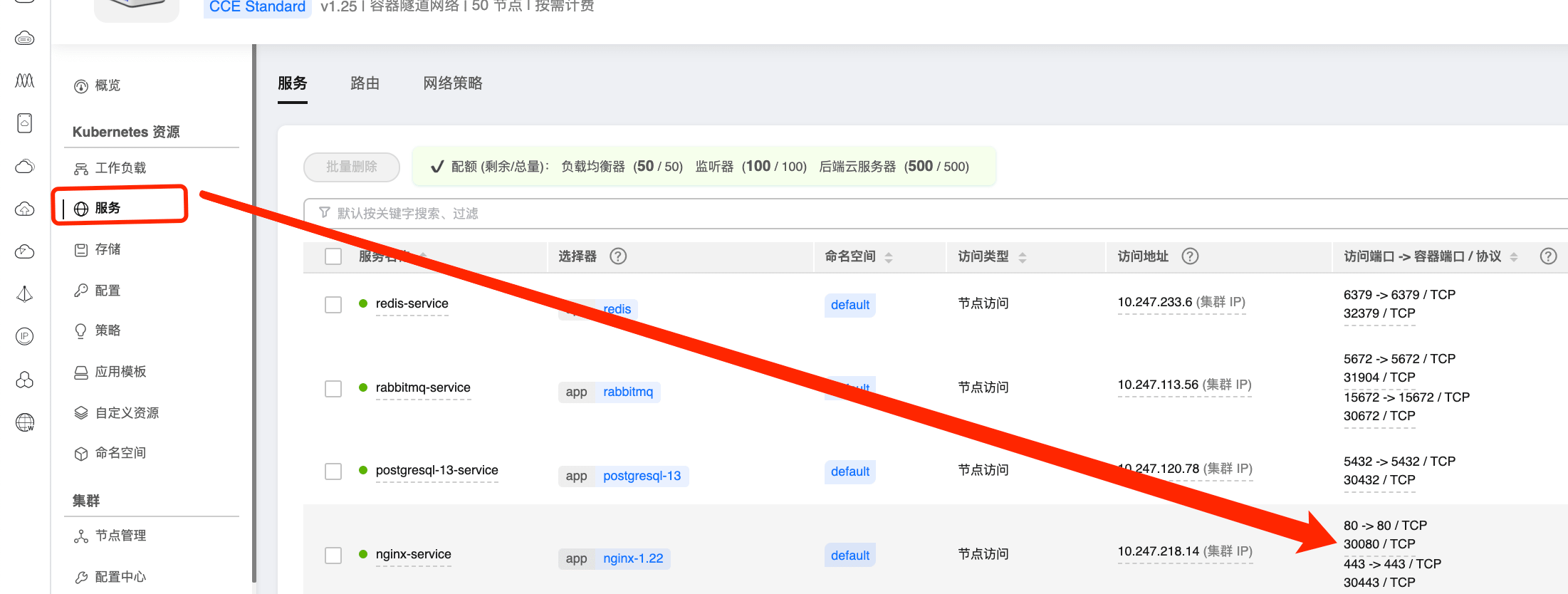
Task: Sort by 命名空间 column arrows
Action: pos(889,257)
